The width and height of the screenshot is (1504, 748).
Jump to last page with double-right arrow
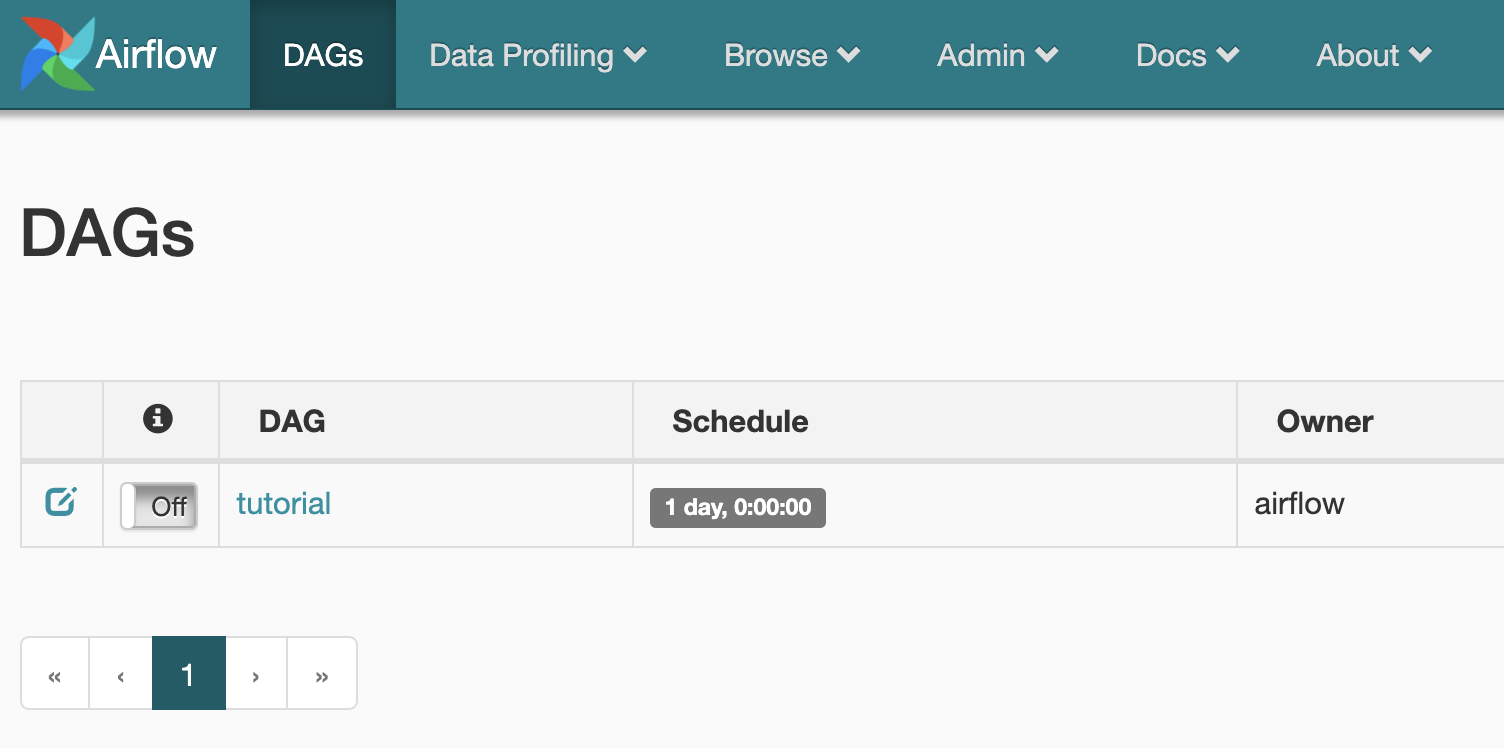[322, 676]
